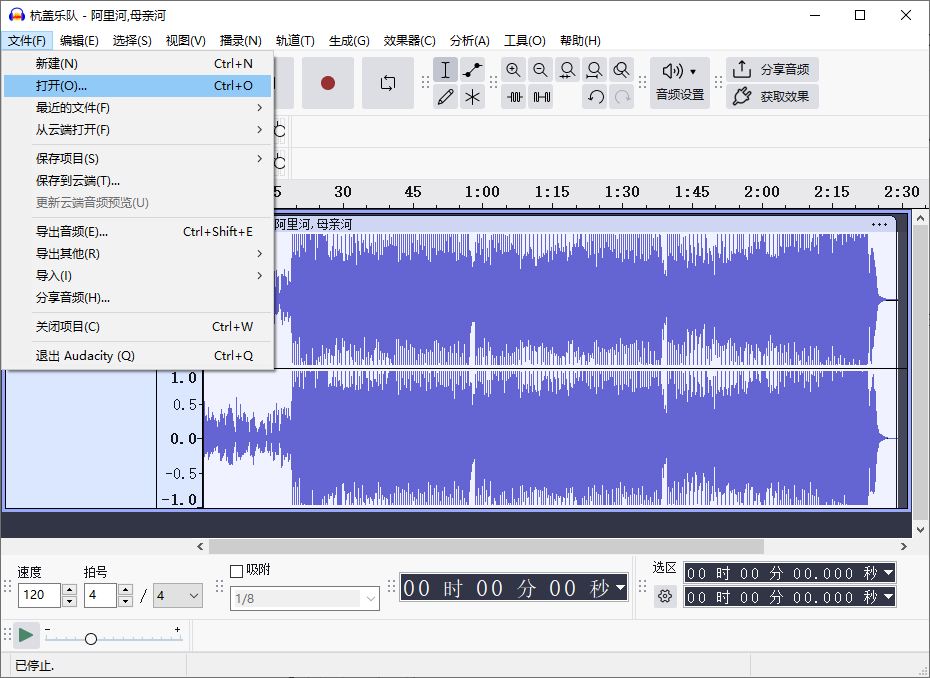Open selection toolbar gear settings
The height and width of the screenshot is (678, 930).
(665, 596)
